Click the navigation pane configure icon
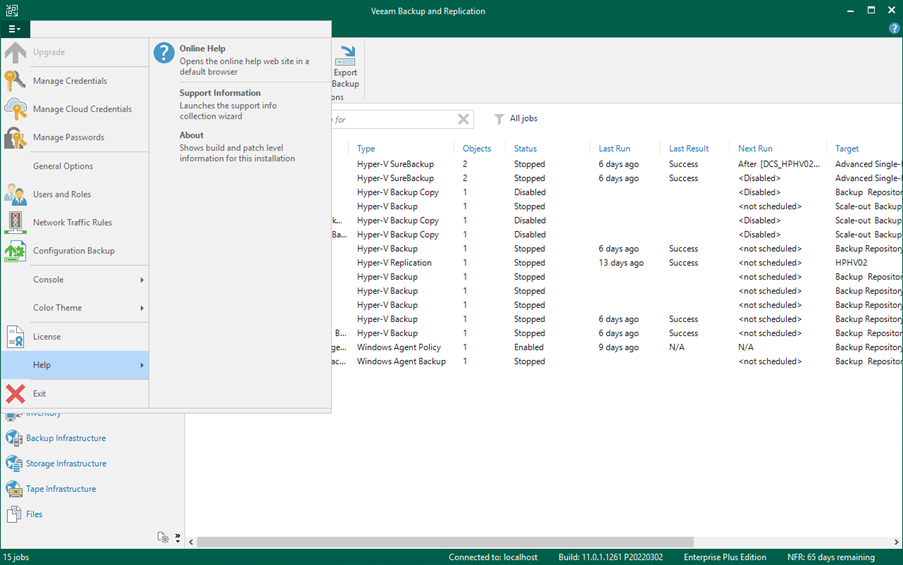This screenshot has height=565, width=903. click(163, 537)
